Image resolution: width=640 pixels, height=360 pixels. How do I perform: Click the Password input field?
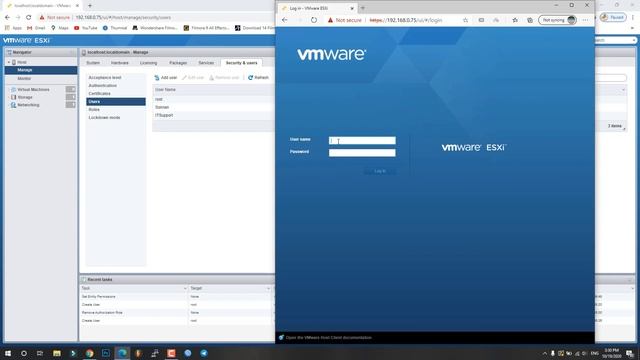pyautogui.click(x=362, y=153)
